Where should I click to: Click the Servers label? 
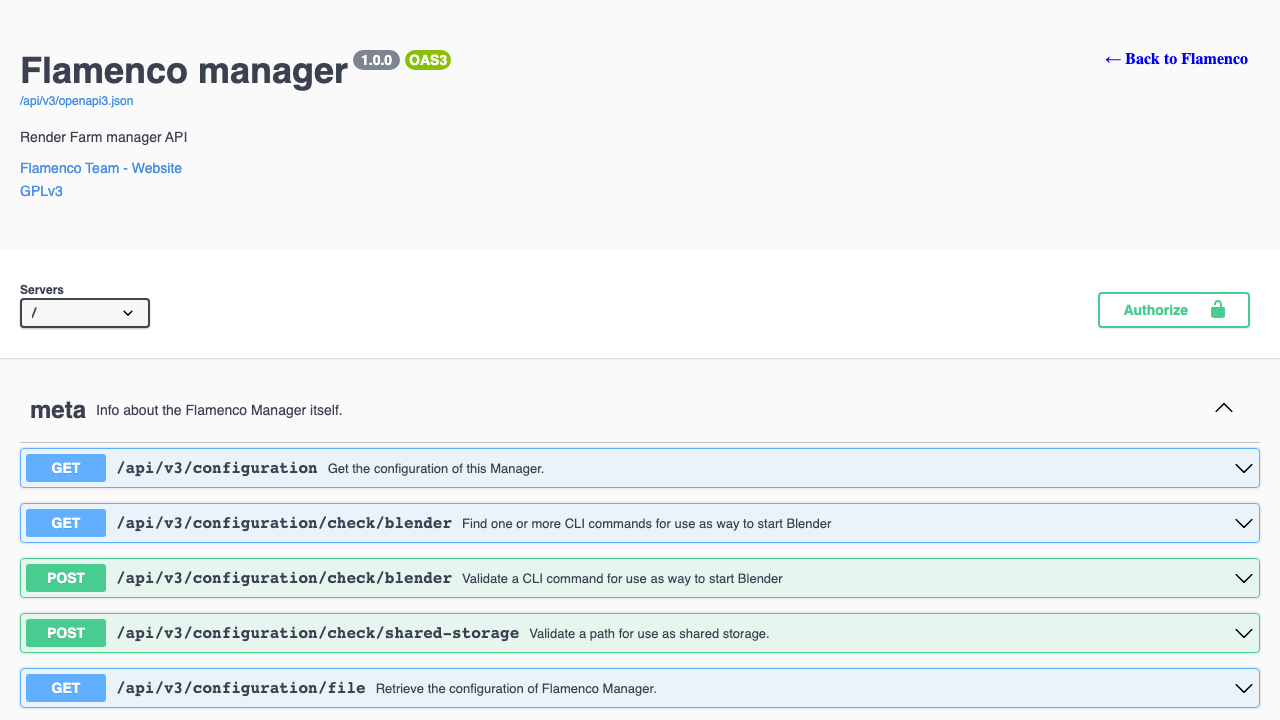[x=42, y=290]
